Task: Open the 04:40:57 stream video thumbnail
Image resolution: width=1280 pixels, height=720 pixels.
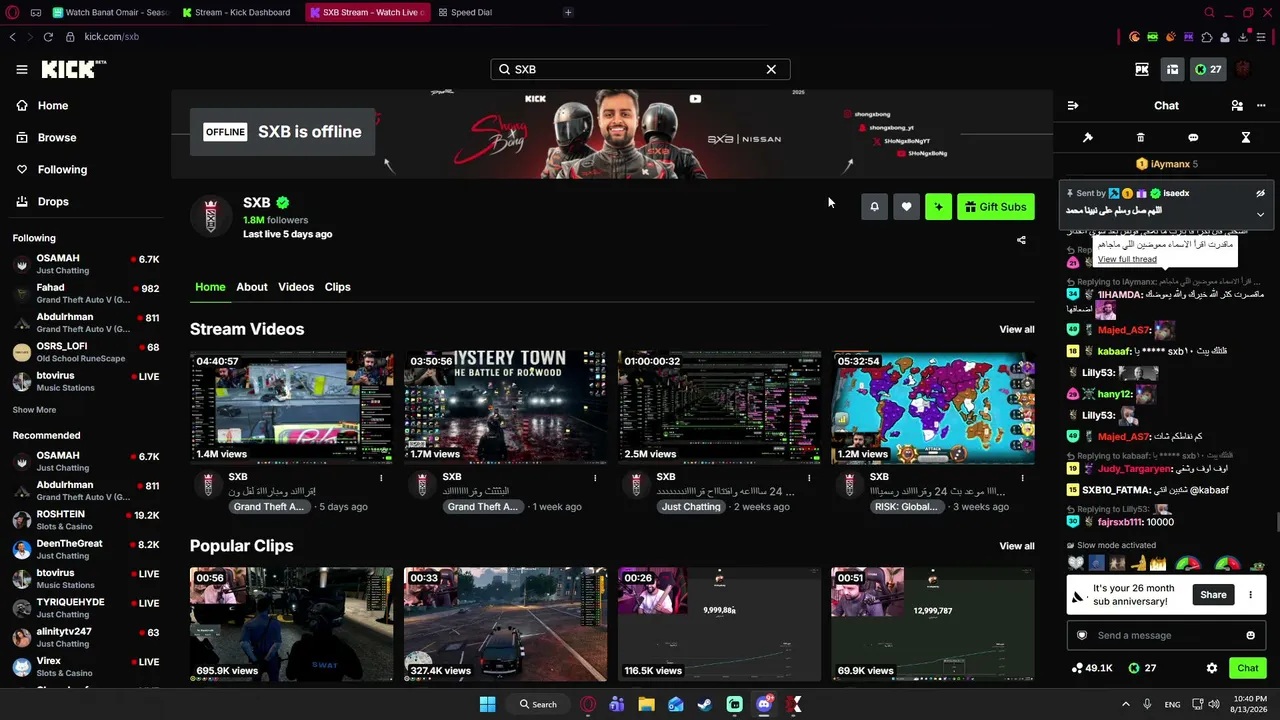Action: point(291,408)
